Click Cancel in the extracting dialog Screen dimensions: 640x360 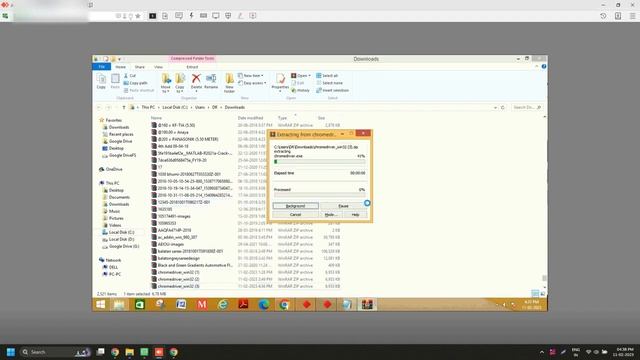pyautogui.click(x=296, y=215)
